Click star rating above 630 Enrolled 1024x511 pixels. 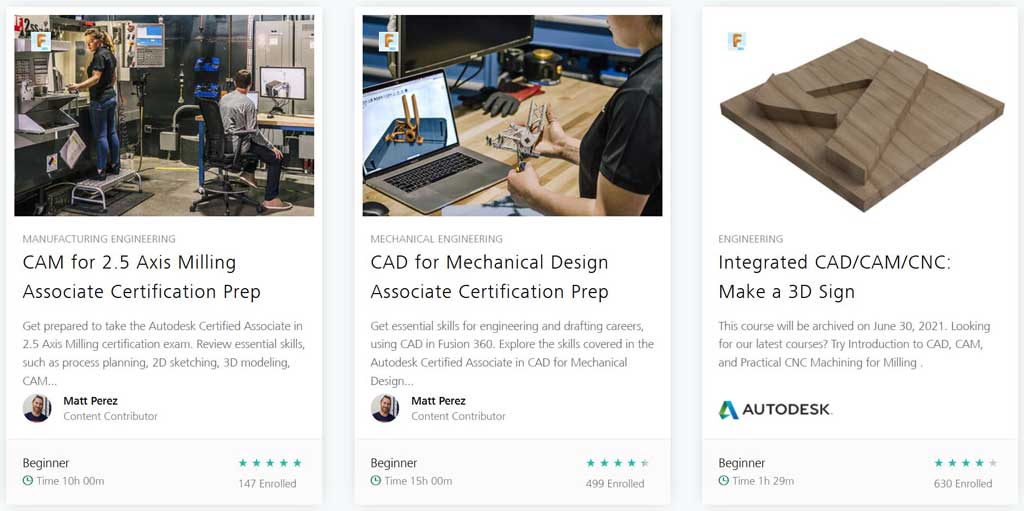[x=965, y=463]
